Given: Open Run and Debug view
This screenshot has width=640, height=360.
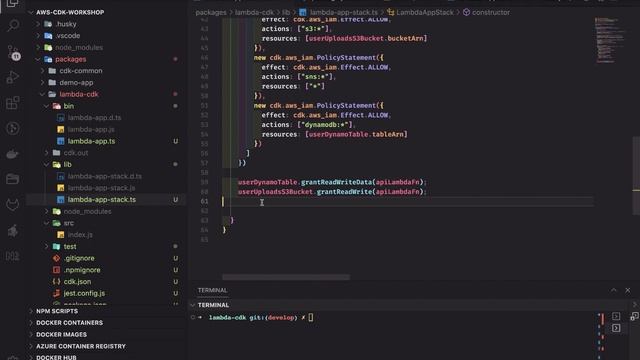Looking at the screenshot, I should tap(13, 77).
